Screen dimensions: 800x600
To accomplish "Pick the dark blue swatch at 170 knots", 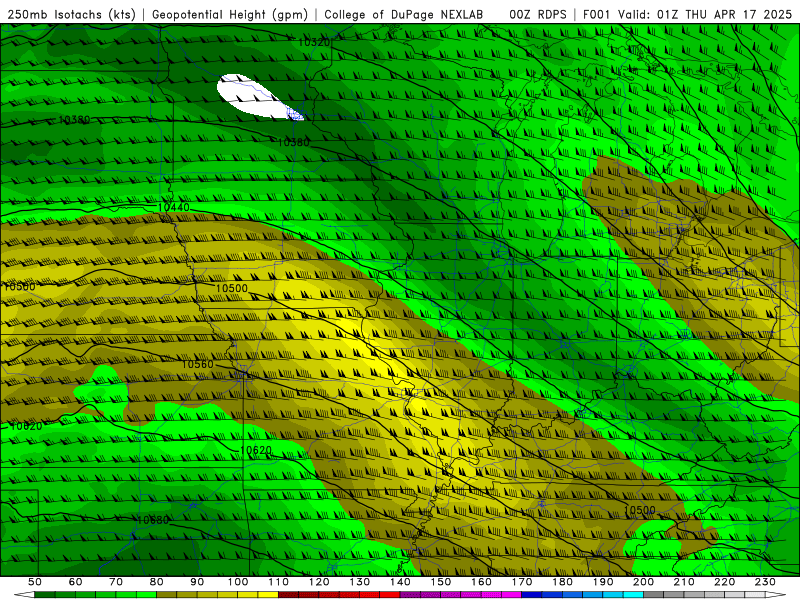I will coord(532,595).
